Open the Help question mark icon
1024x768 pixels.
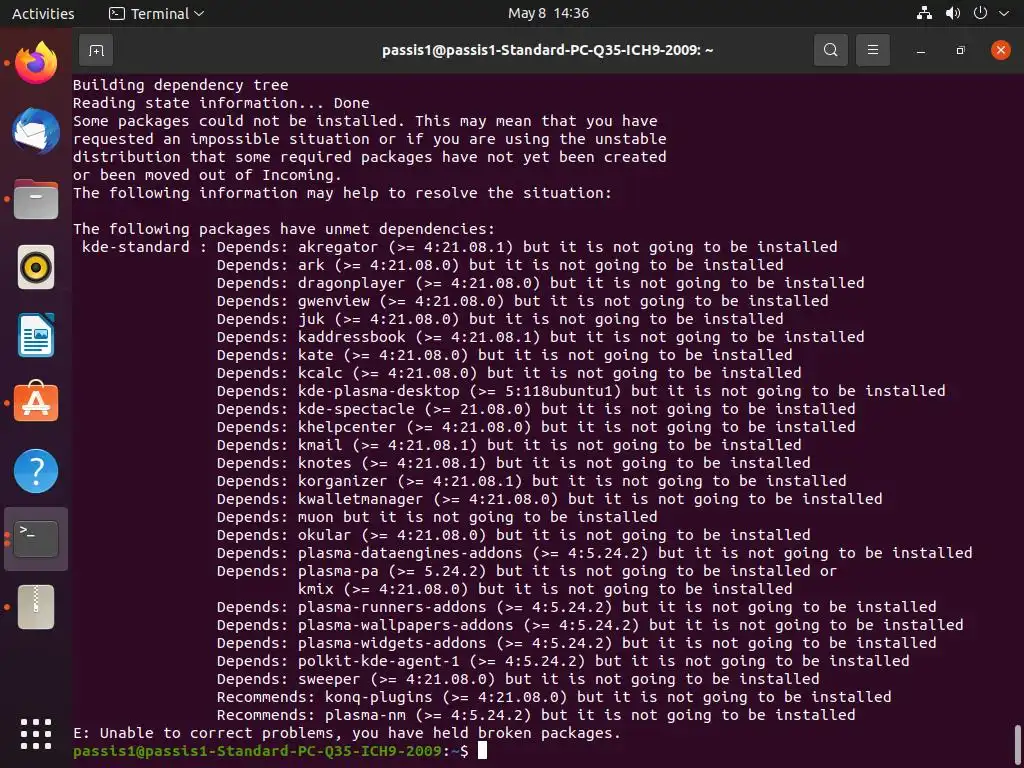coord(36,471)
